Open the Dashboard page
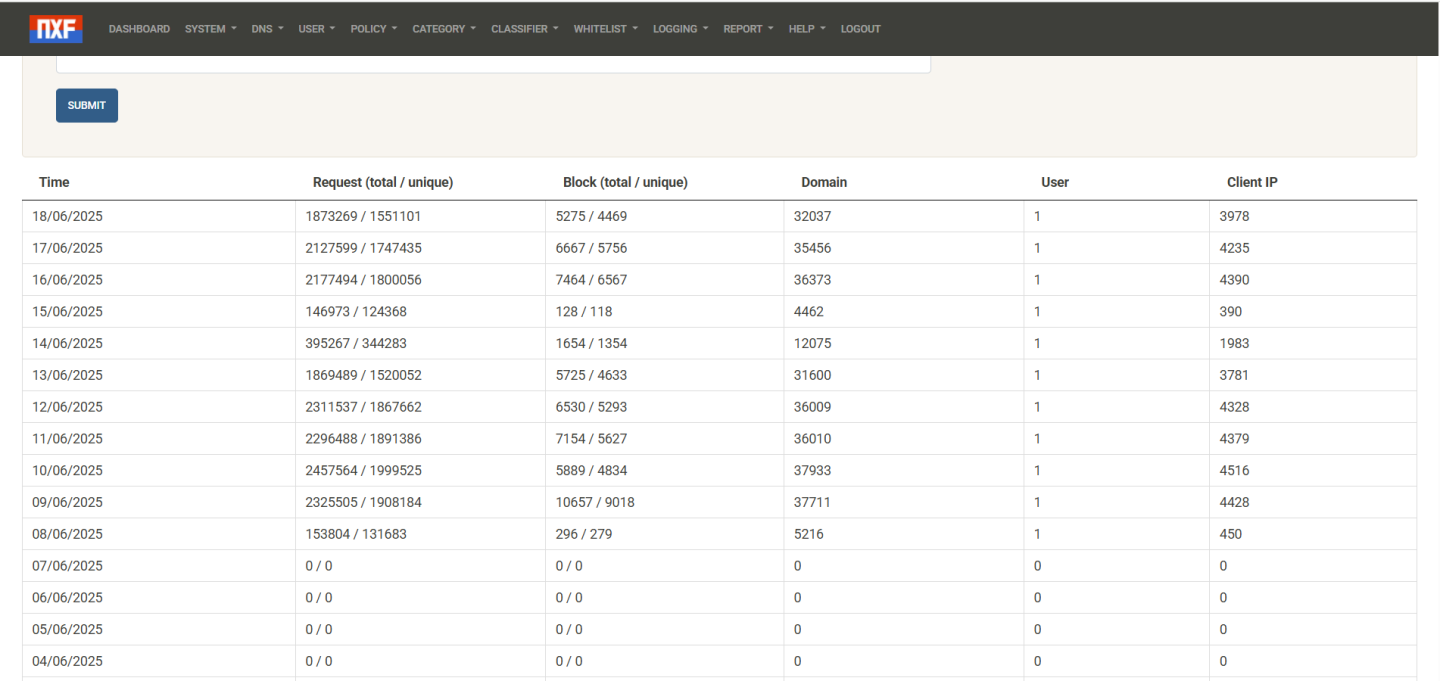 (139, 29)
